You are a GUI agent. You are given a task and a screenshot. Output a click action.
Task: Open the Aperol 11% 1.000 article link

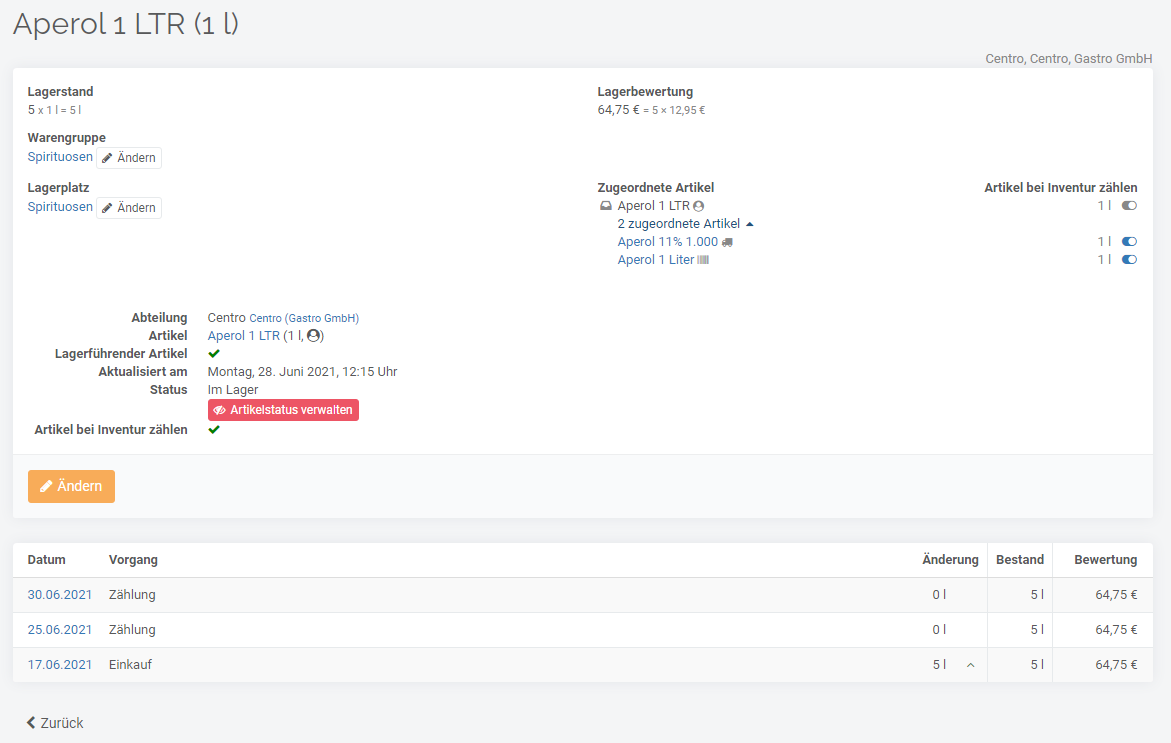tap(668, 242)
